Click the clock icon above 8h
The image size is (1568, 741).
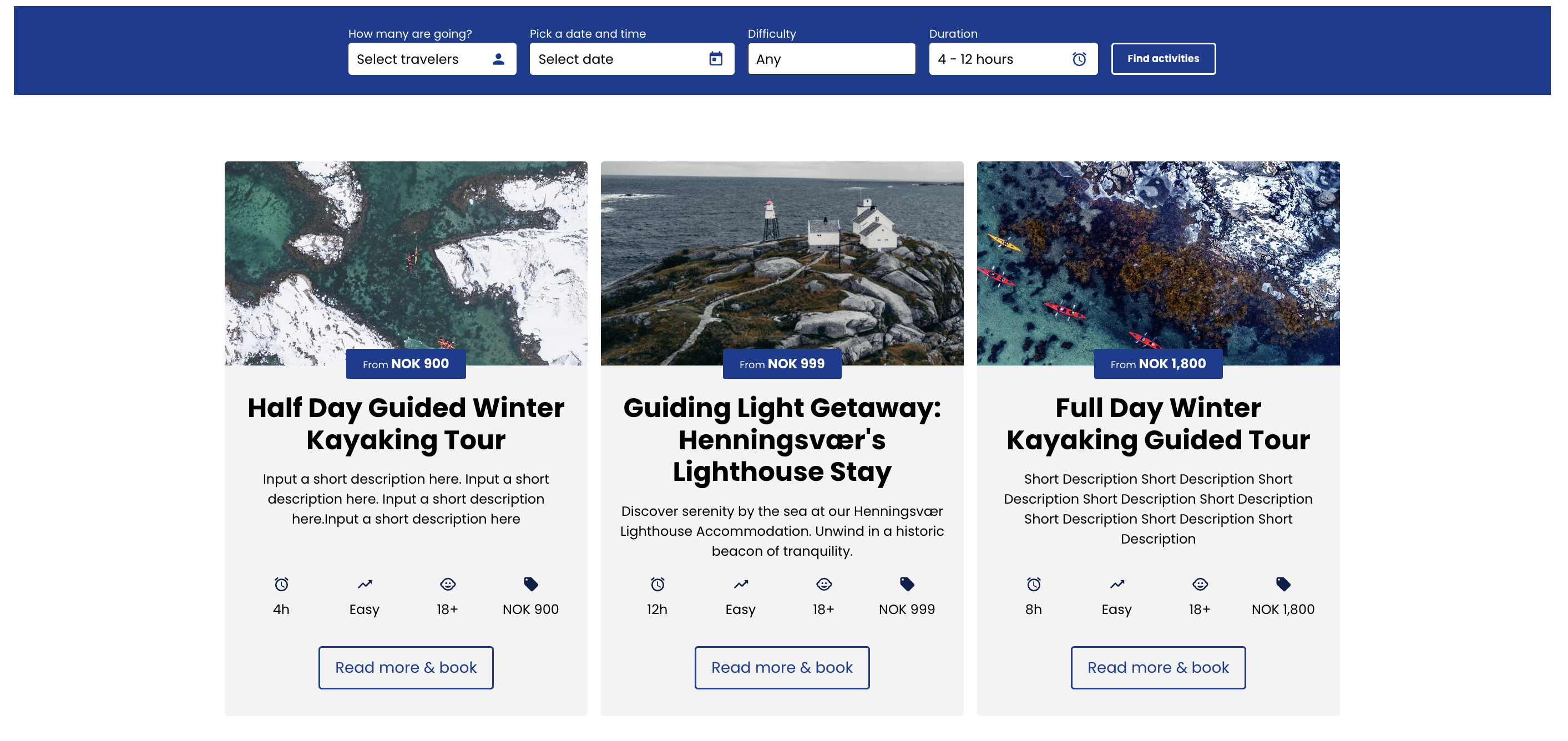[1034, 584]
